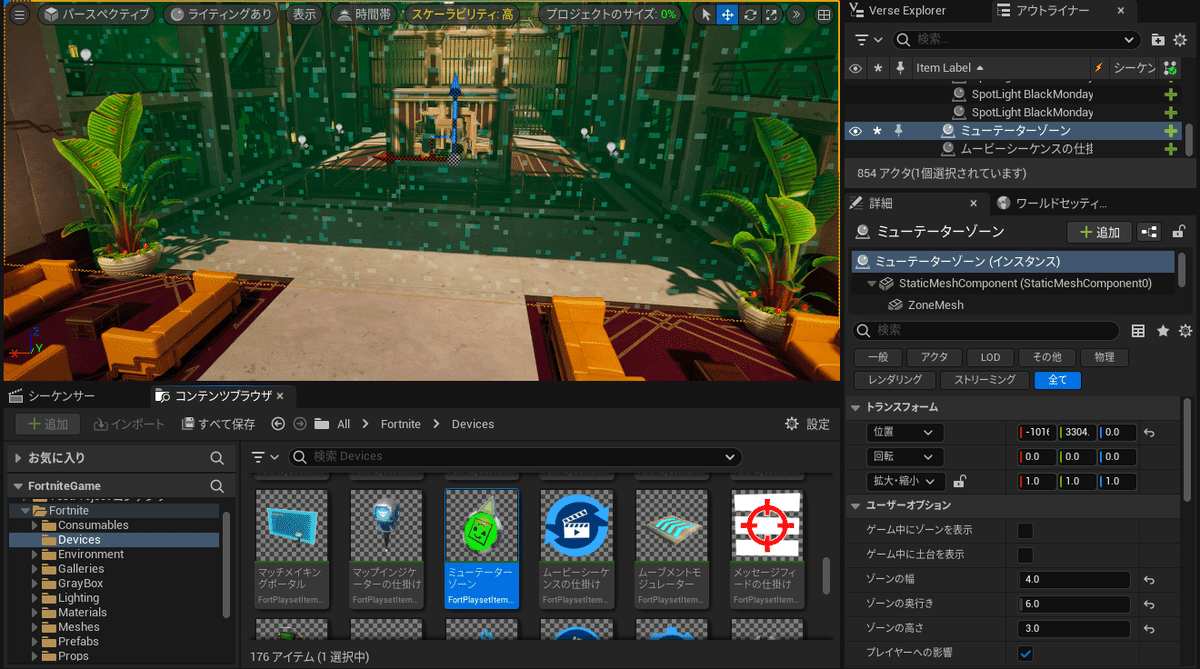Click Content Browser 追加 button
Viewport: 1200px width, 669px height.
[x=48, y=424]
